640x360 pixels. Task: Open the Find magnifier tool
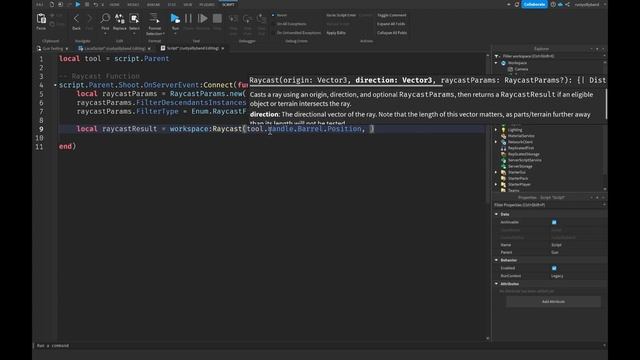click(105, 18)
